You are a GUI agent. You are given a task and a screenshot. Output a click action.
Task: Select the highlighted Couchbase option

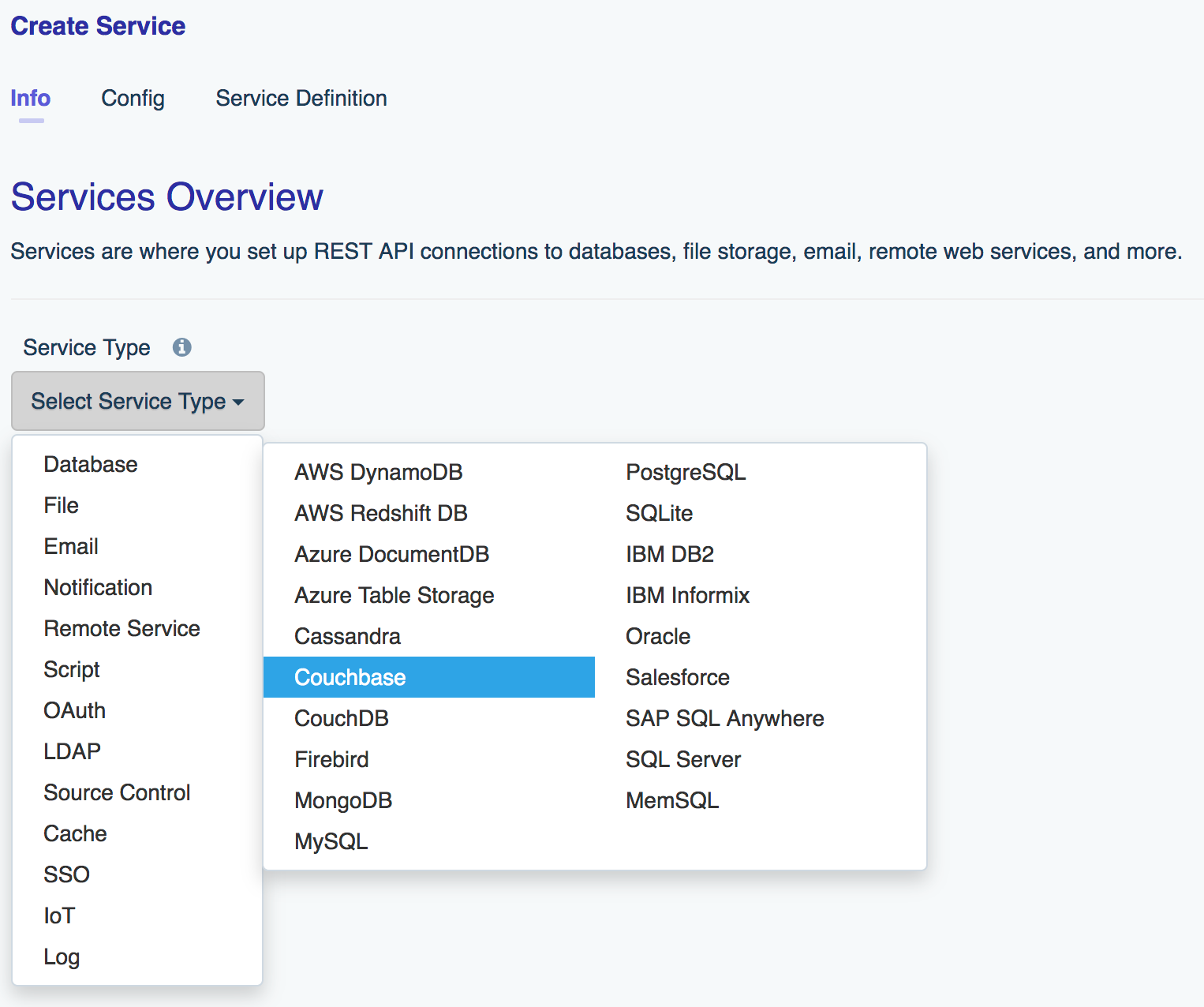click(429, 677)
